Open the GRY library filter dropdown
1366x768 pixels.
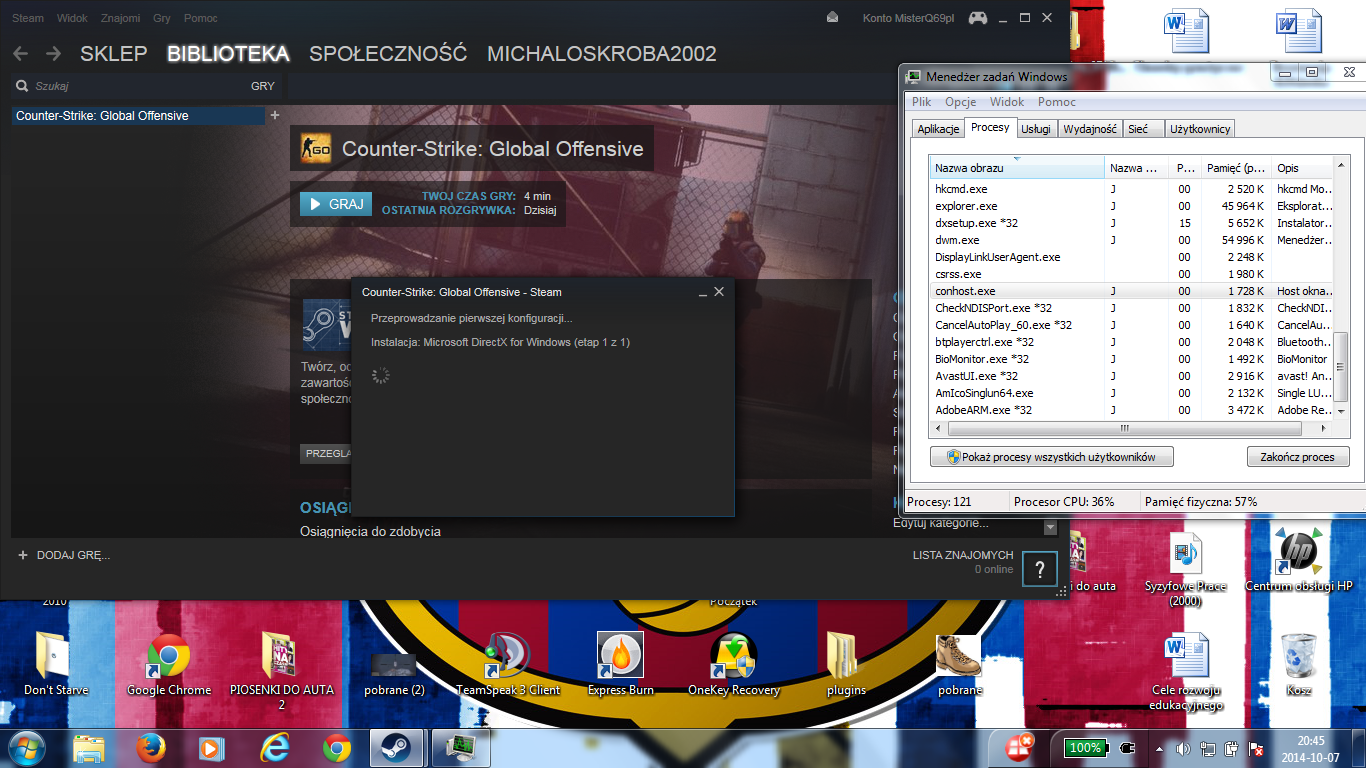click(x=263, y=86)
